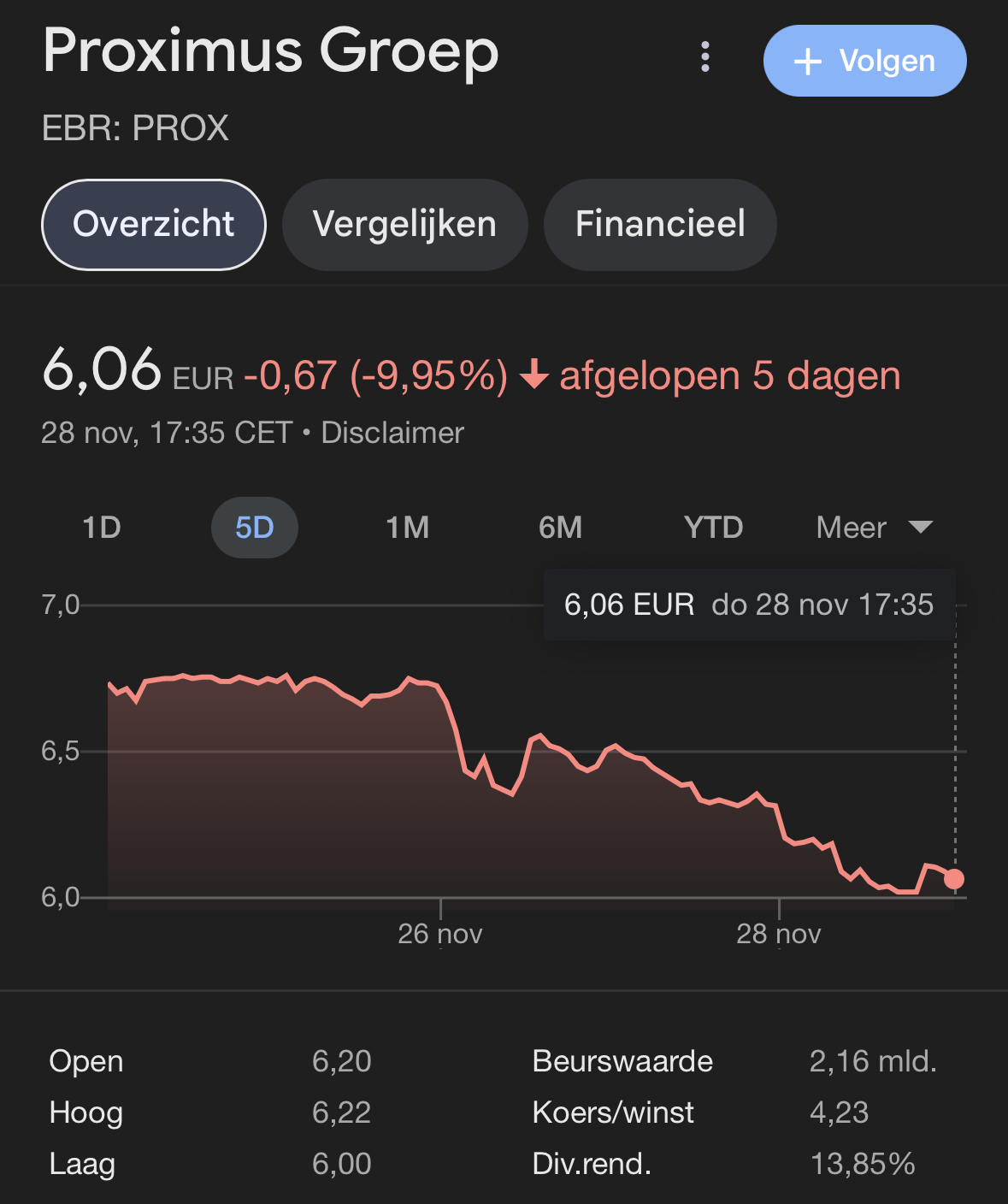Viewport: 1008px width, 1204px height.
Task: Select the 1M time range
Action: (x=407, y=528)
